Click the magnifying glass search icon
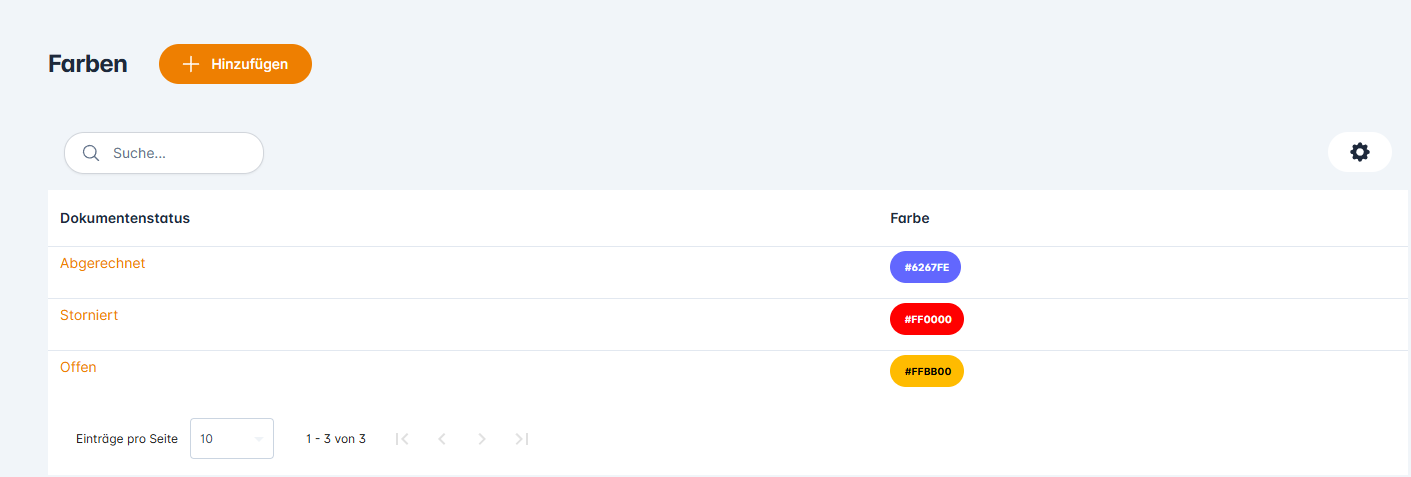The width and height of the screenshot is (1411, 477). (91, 153)
